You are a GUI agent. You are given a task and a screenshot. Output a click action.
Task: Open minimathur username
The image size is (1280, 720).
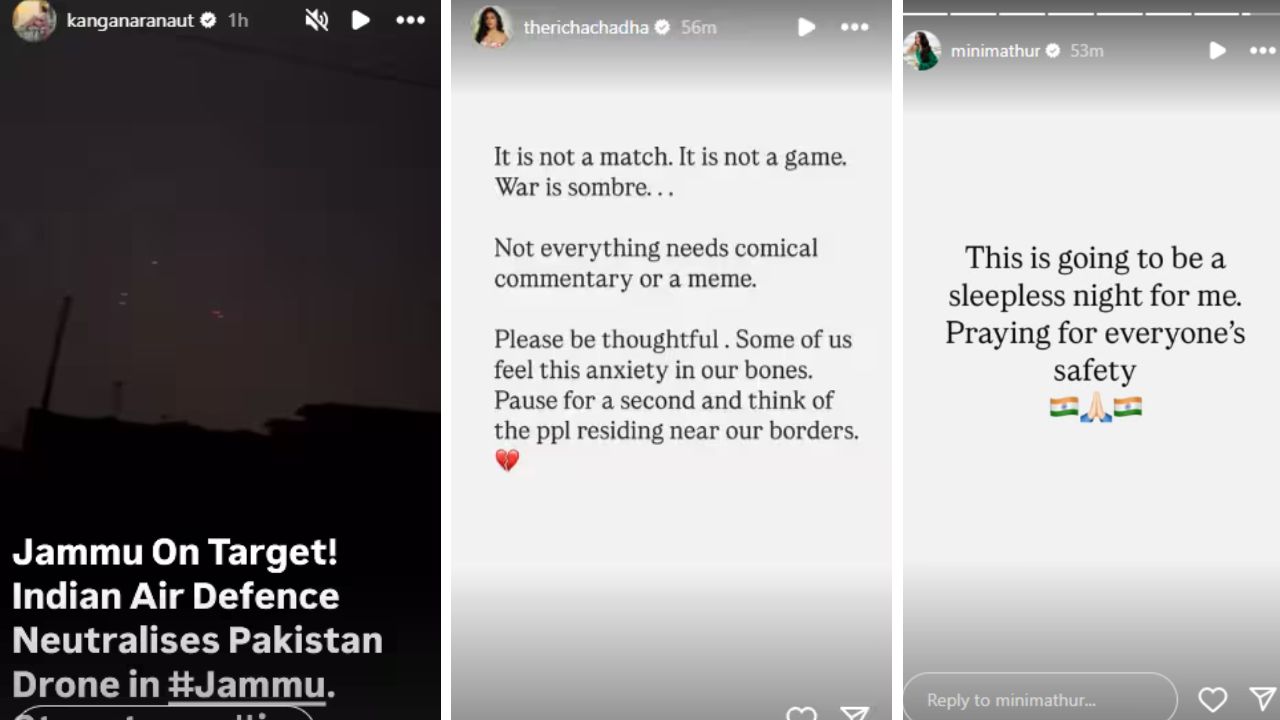(x=997, y=50)
